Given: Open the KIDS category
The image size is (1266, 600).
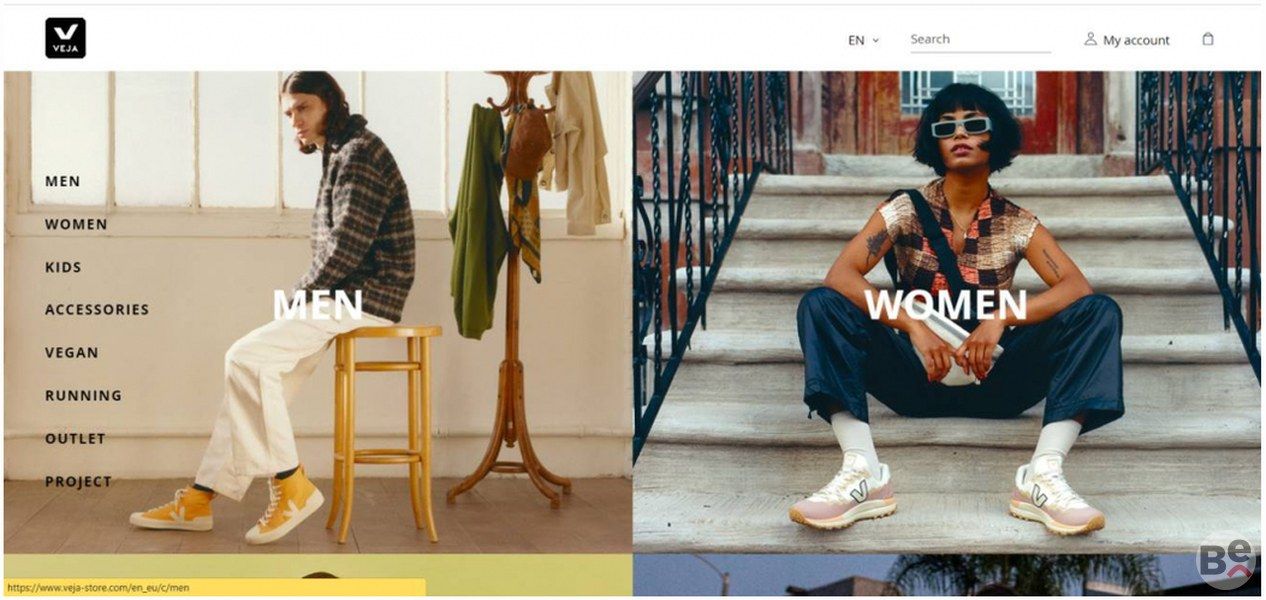Looking at the screenshot, I should (x=63, y=267).
